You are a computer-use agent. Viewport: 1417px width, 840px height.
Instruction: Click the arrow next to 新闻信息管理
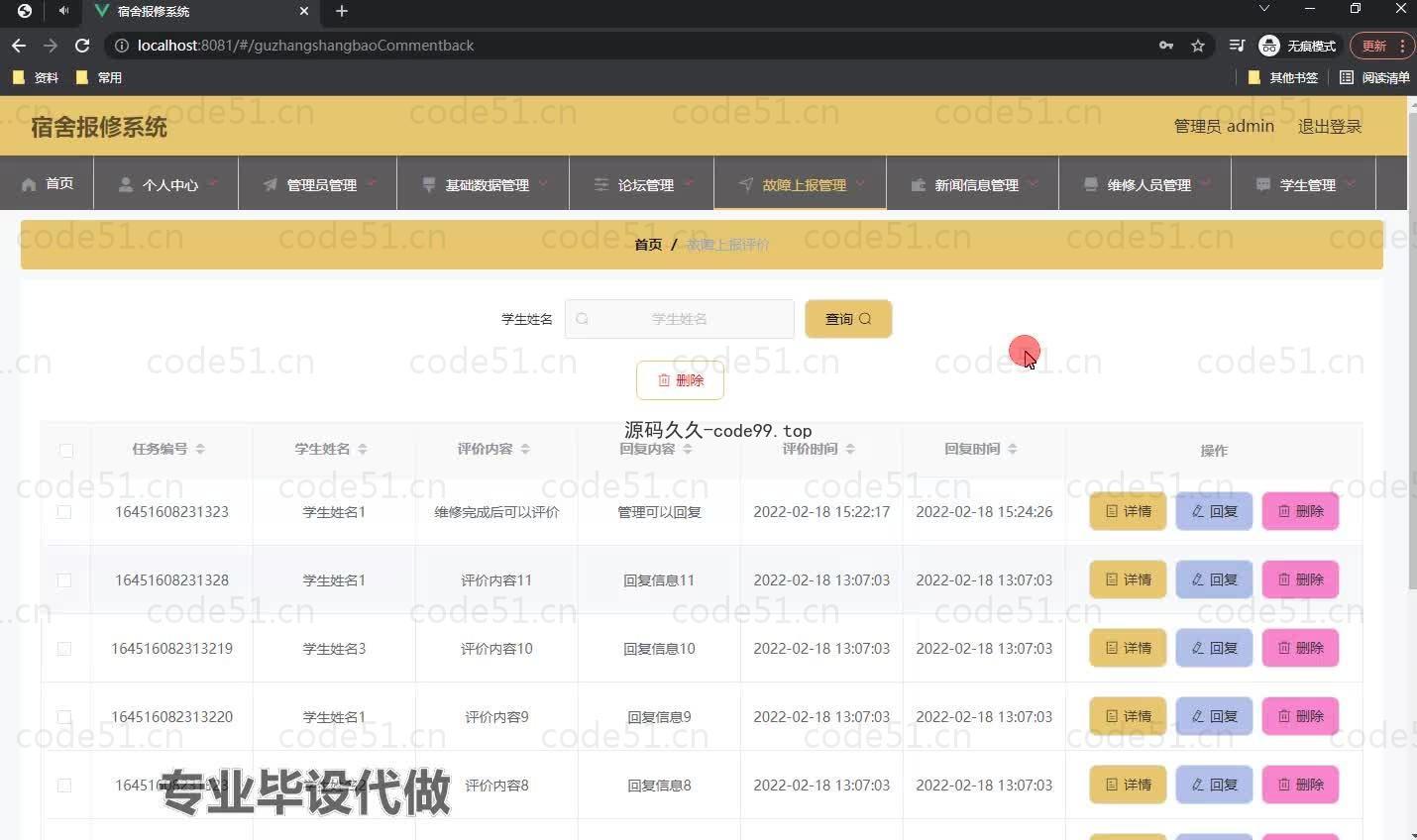click(1034, 183)
